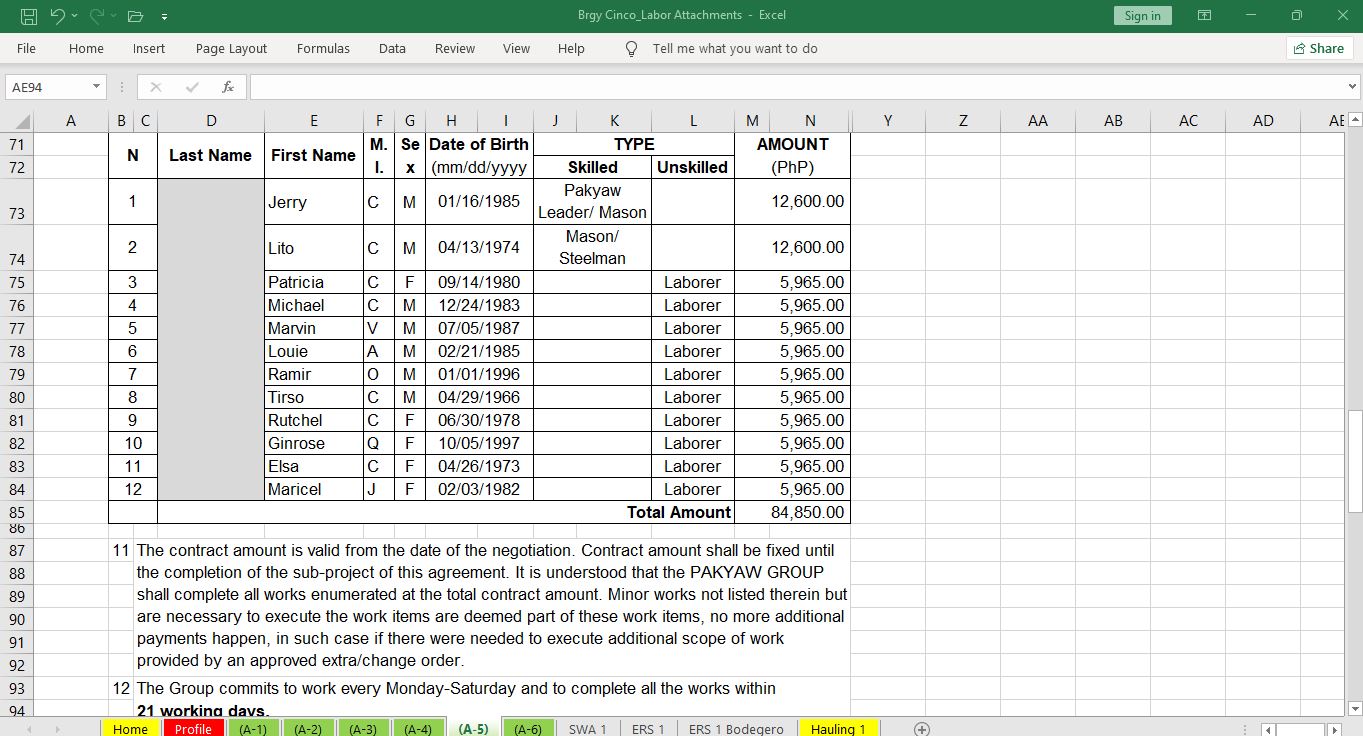This screenshot has width=1363, height=736.
Task: Click the New sheet plus icon
Action: tap(922, 729)
